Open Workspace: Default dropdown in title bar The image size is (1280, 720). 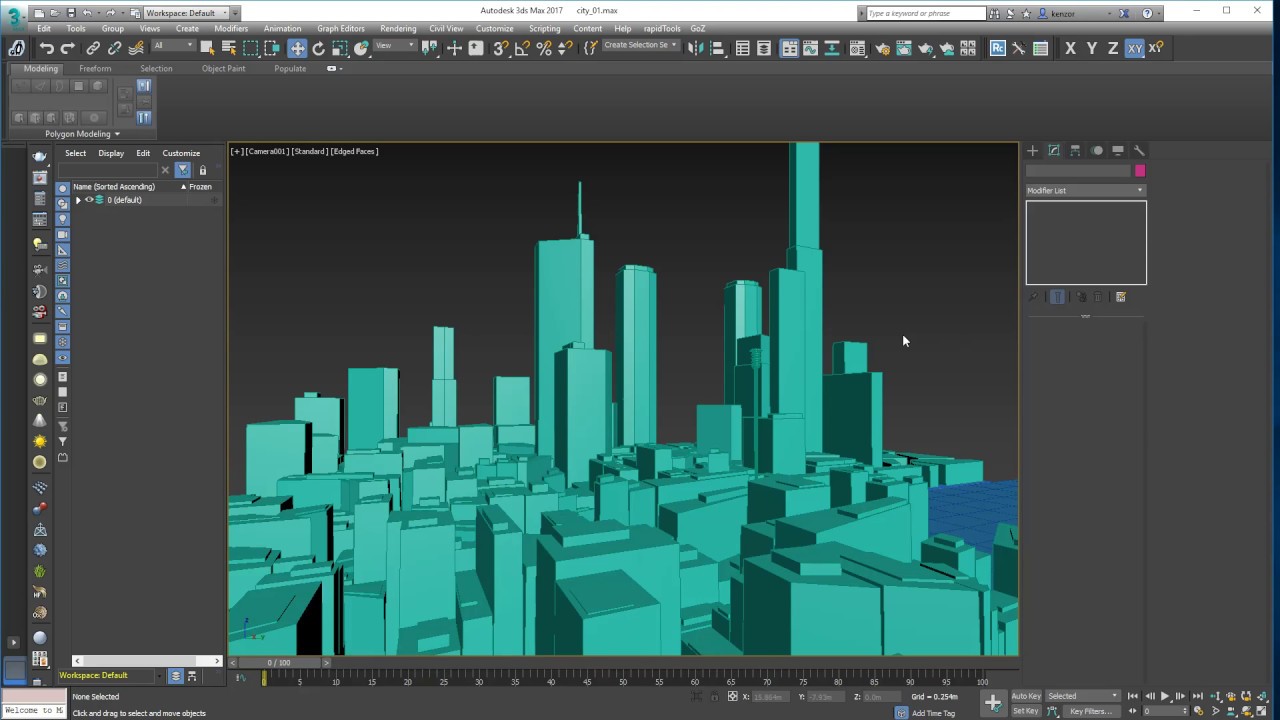pyautogui.click(x=186, y=12)
